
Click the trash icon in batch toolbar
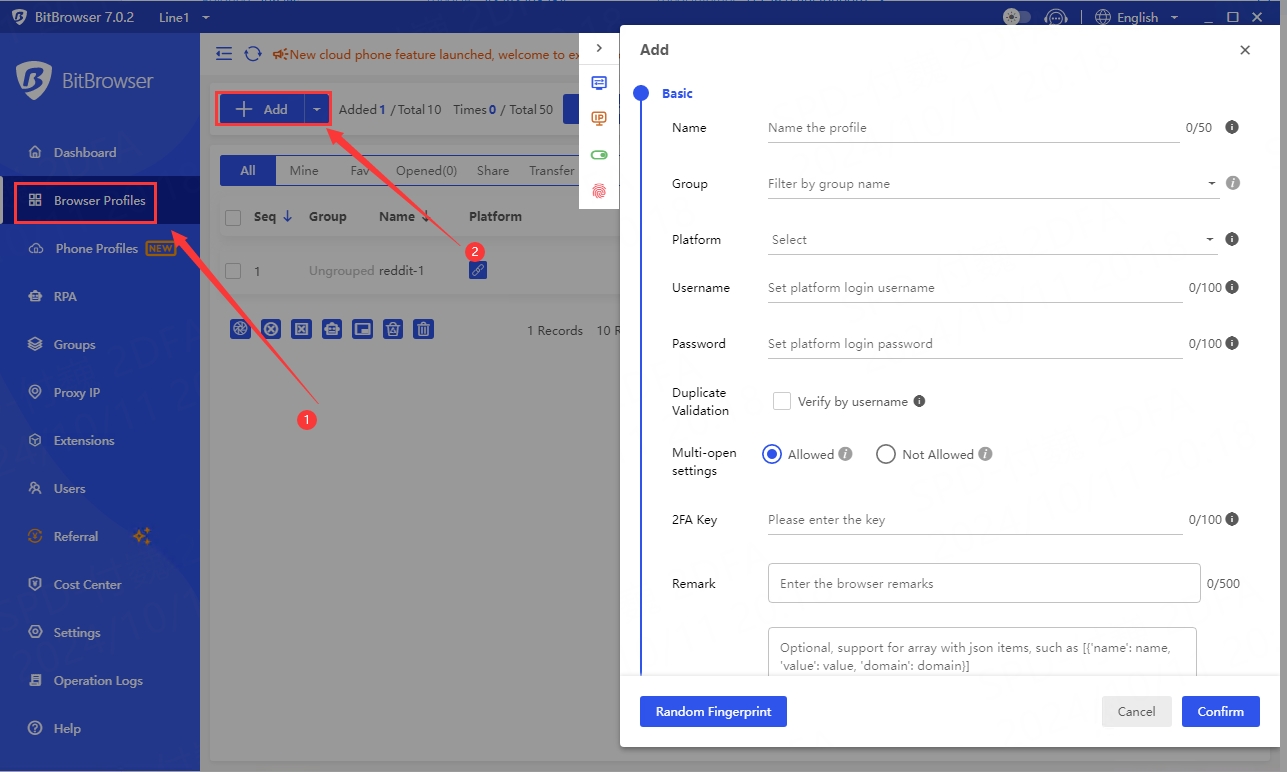click(x=424, y=329)
